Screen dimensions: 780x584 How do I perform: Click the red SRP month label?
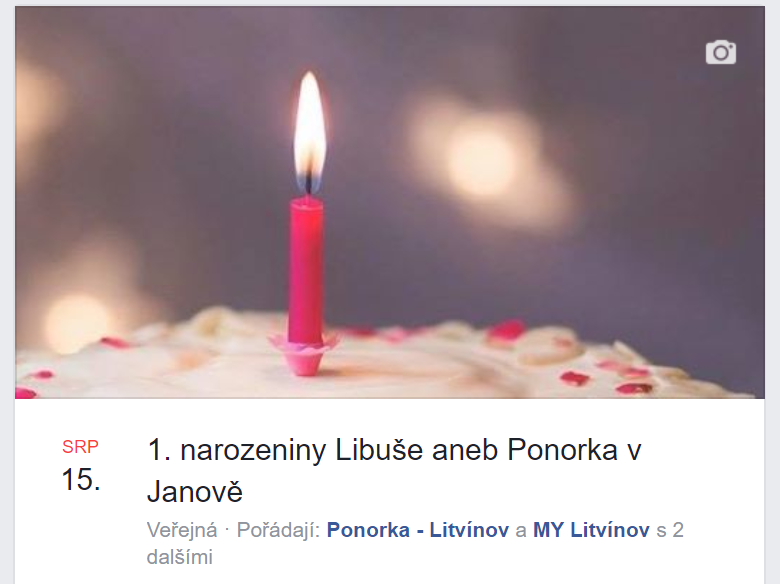tap(80, 447)
